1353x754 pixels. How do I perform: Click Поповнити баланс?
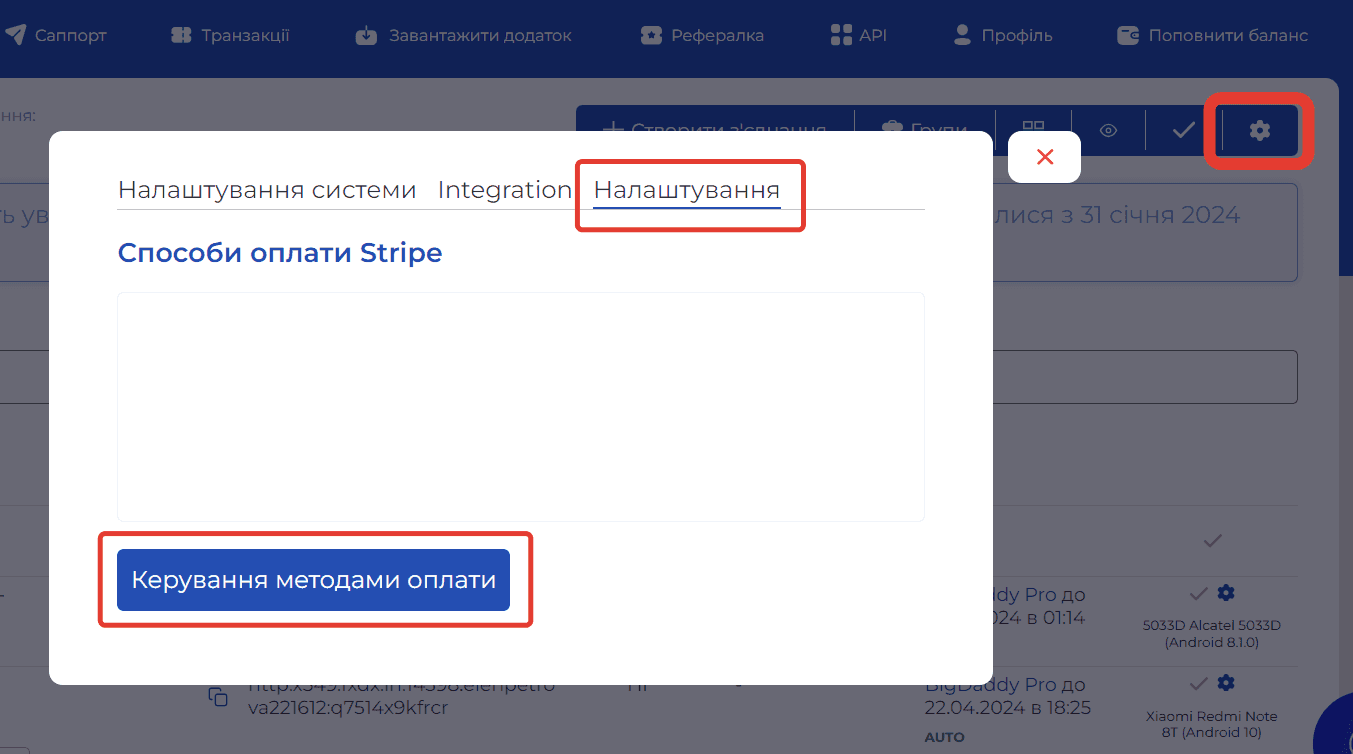1212,36
